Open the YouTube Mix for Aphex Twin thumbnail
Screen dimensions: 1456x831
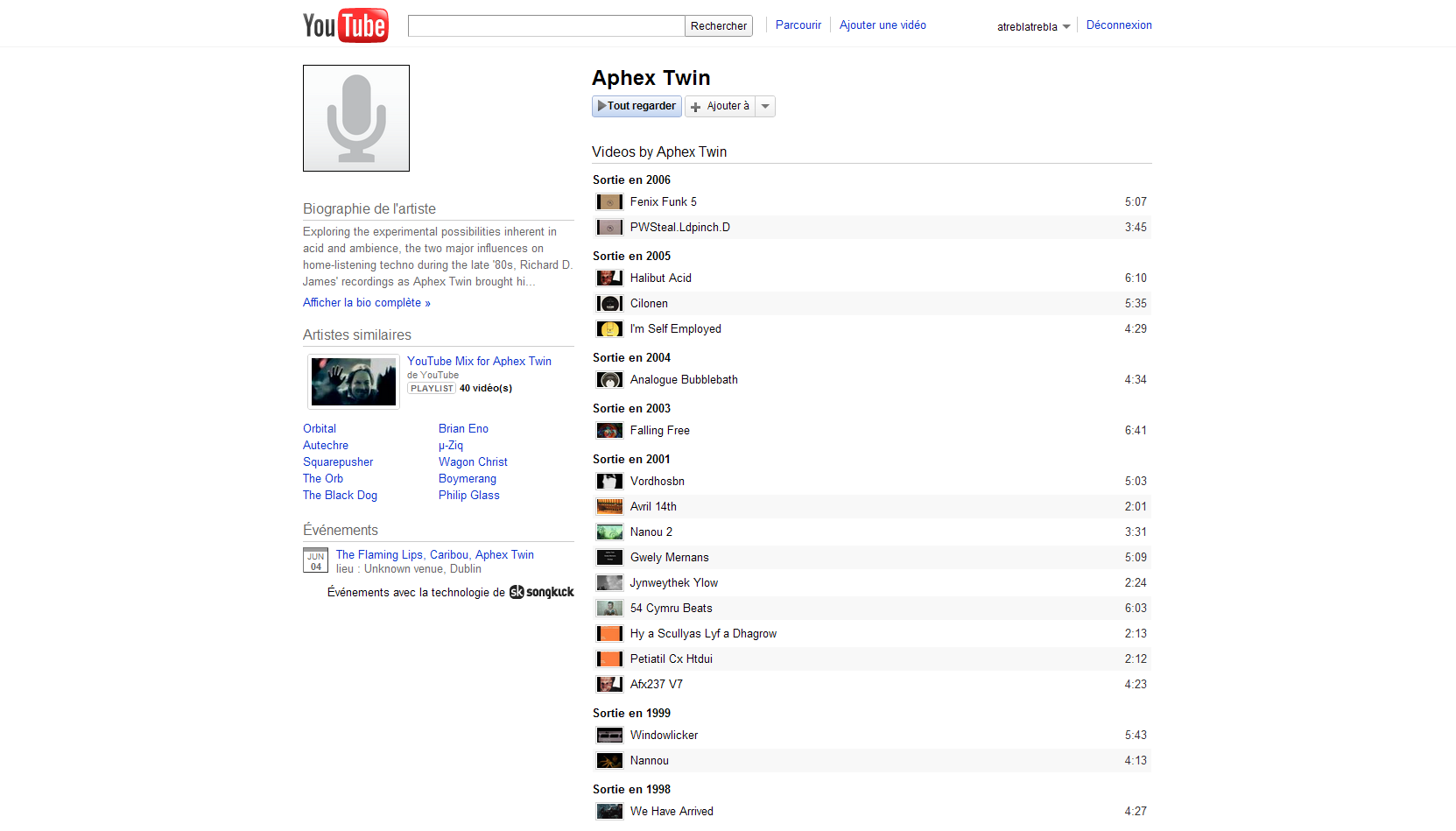(x=354, y=382)
